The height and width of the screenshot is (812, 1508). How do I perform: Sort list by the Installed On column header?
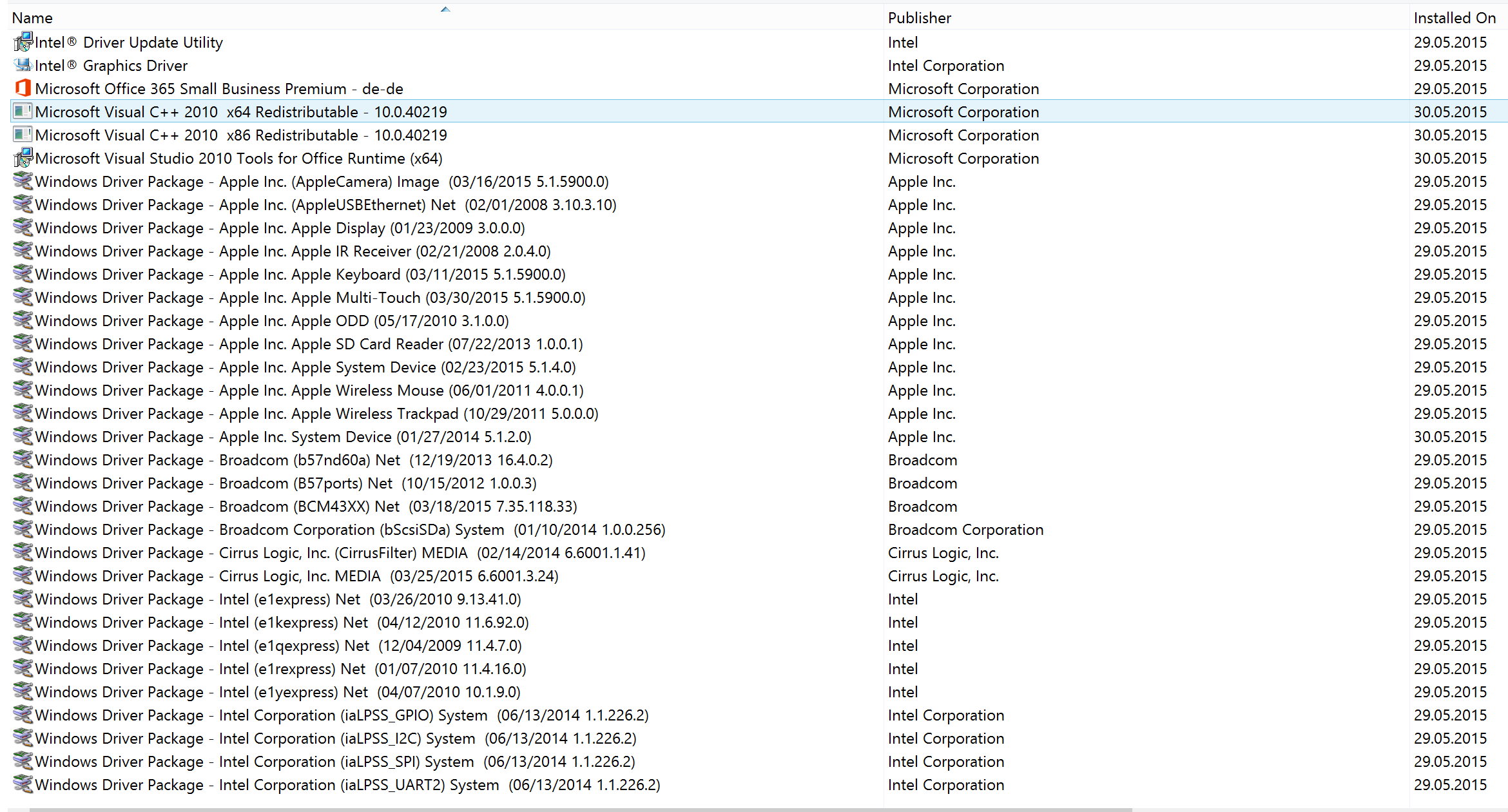tap(1454, 18)
